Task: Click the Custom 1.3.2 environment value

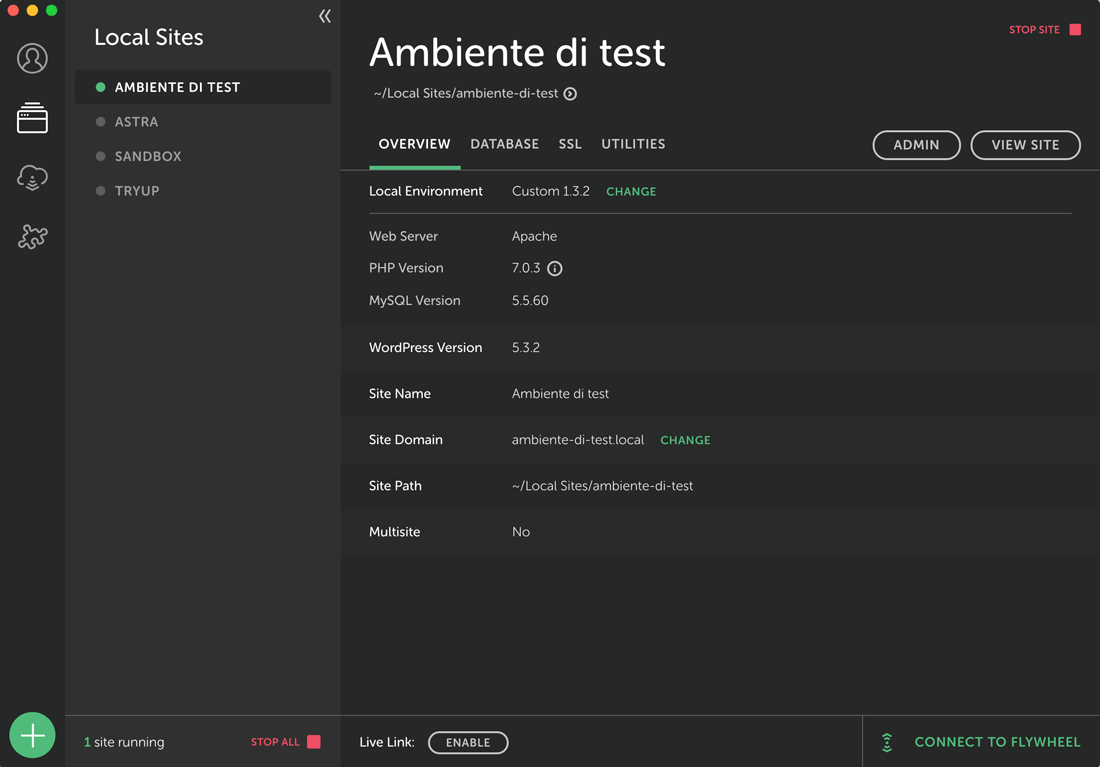Action: tap(551, 191)
